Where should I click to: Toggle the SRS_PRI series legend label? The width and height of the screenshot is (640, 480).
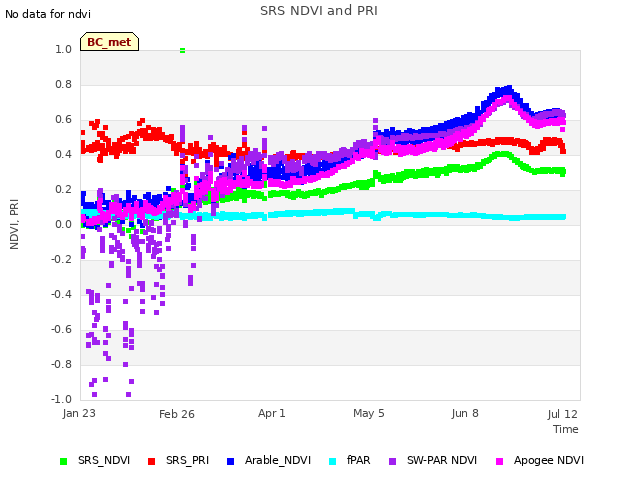pyautogui.click(x=187, y=460)
